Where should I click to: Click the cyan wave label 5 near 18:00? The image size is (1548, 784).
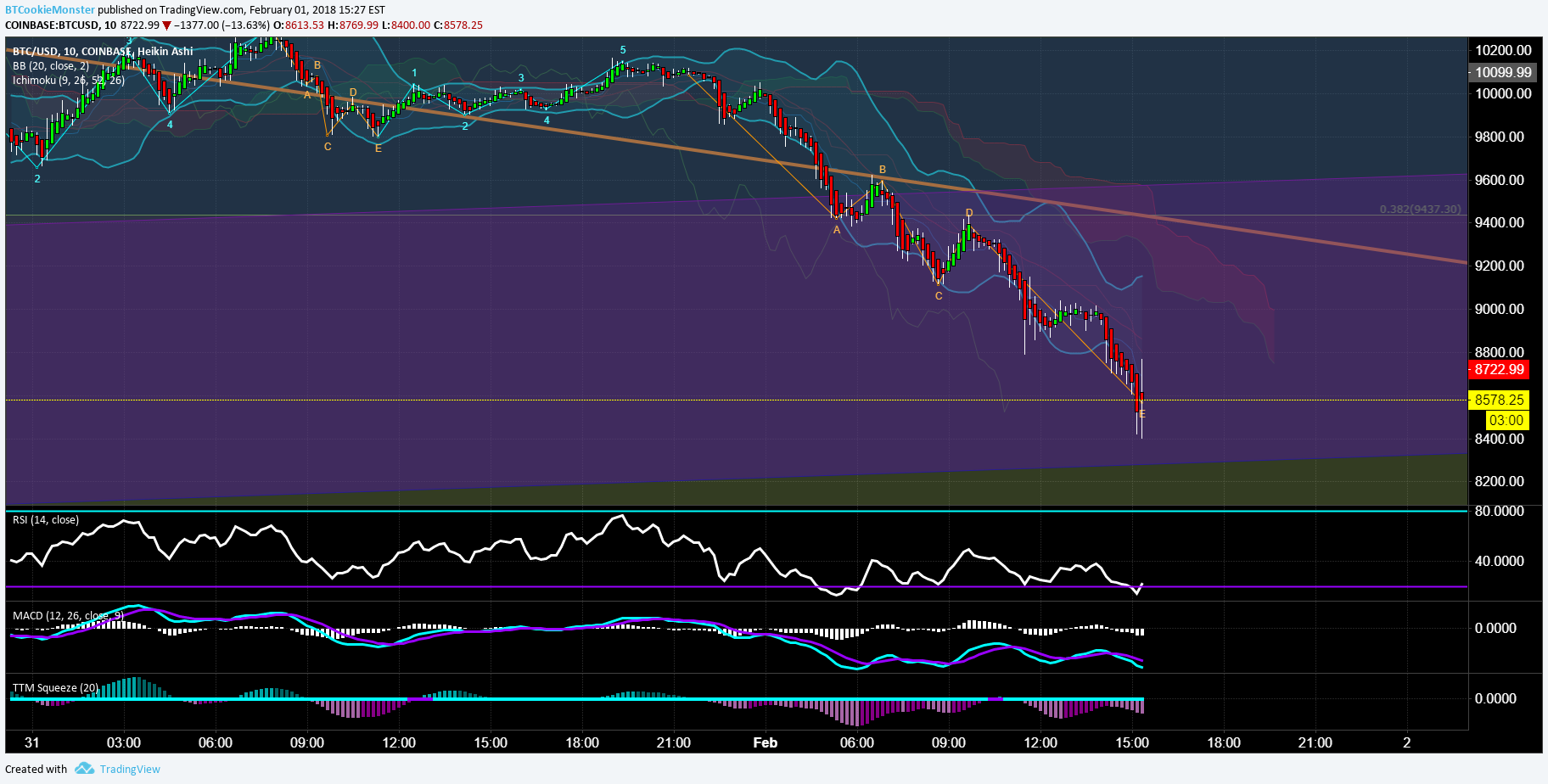[623, 50]
